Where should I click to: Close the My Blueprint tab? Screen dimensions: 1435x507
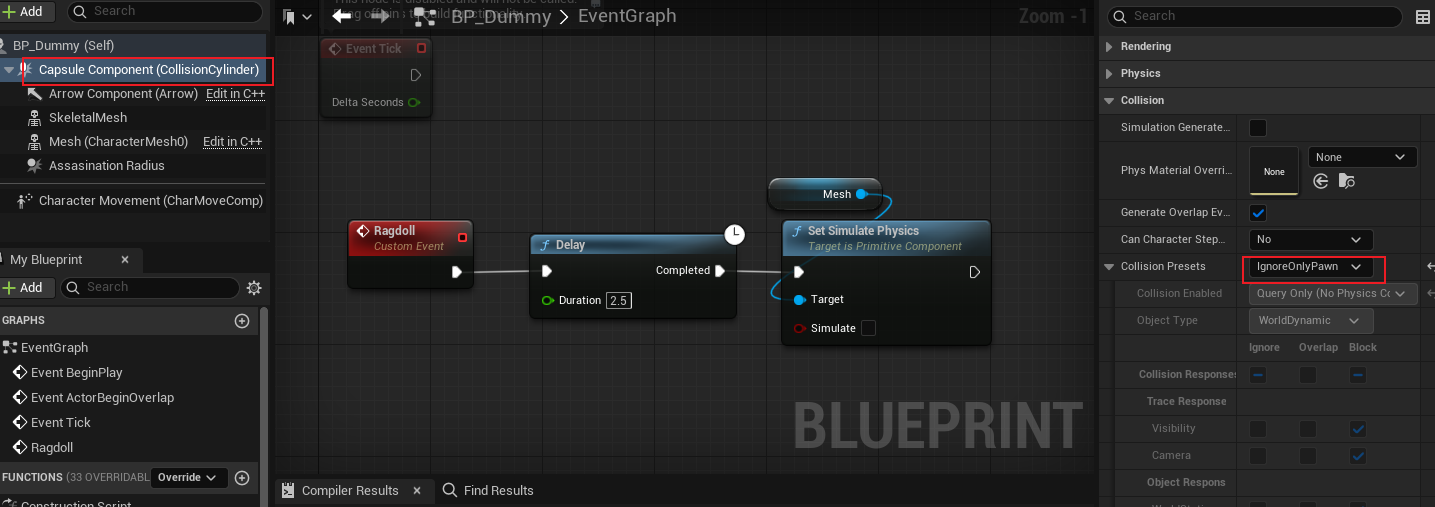pos(125,260)
